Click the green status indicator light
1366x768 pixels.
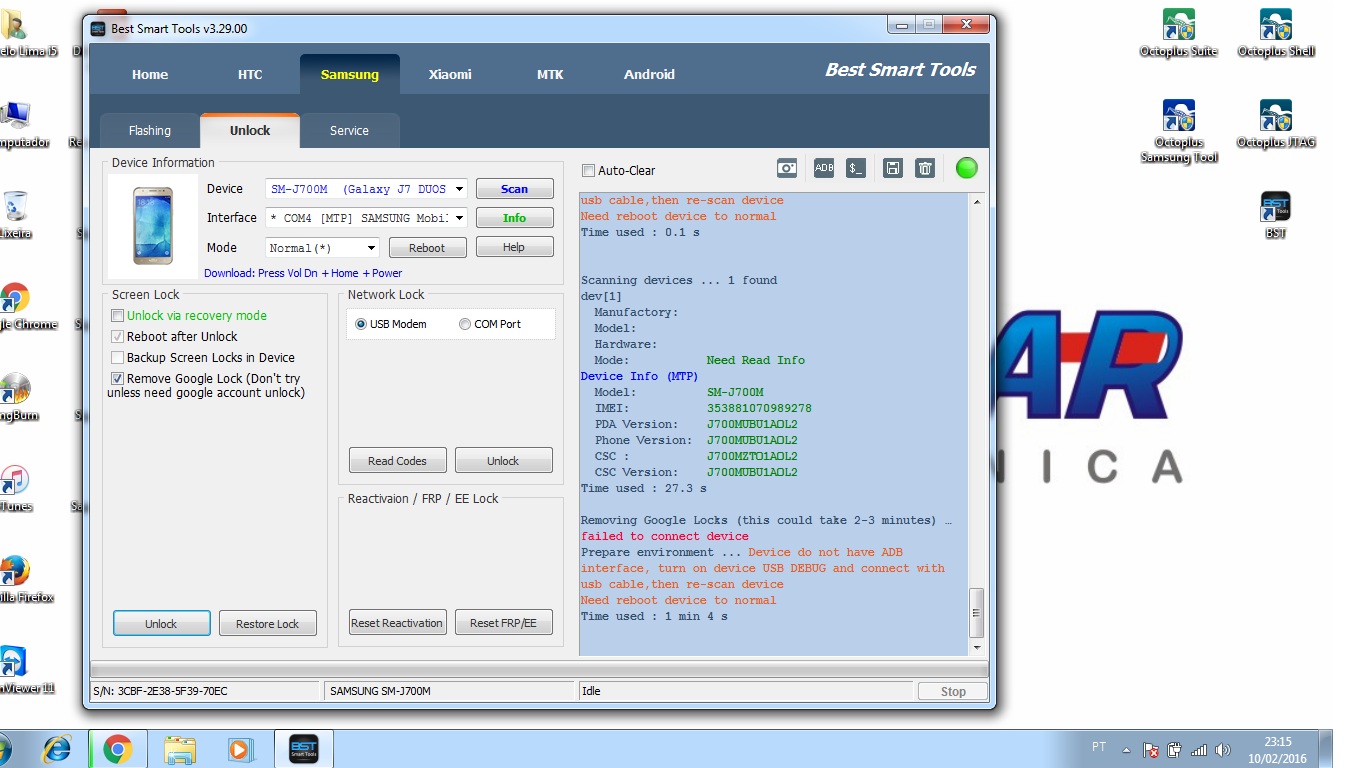click(966, 168)
